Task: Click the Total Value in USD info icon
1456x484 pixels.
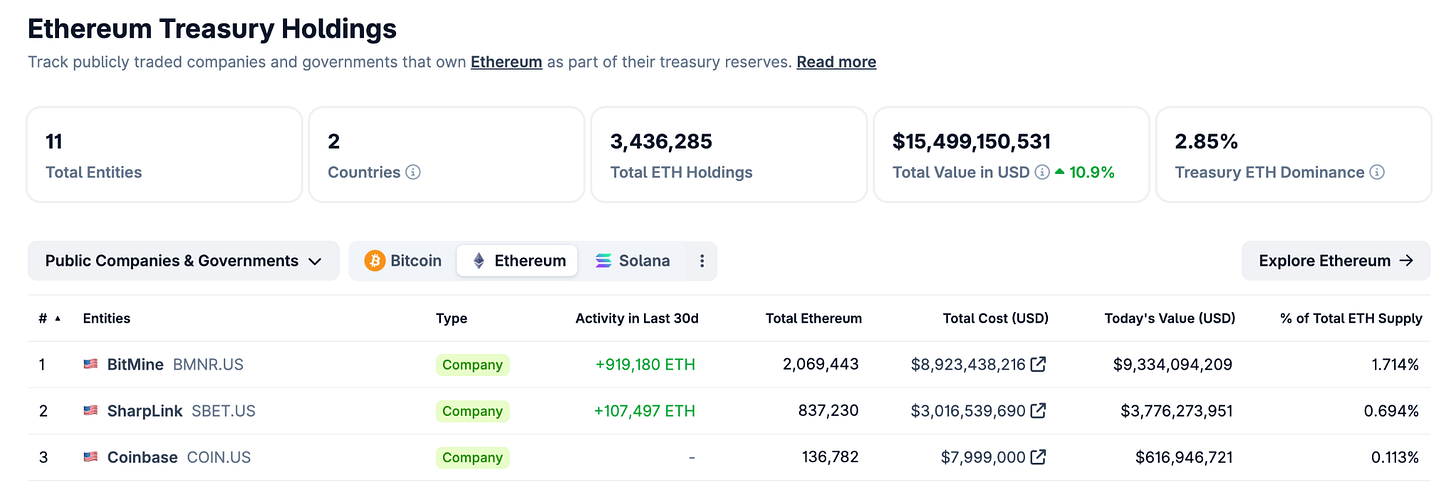Action: pos(1042,172)
